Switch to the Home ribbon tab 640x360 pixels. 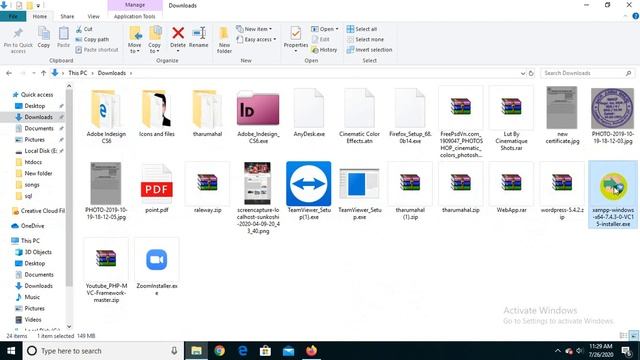40,16
